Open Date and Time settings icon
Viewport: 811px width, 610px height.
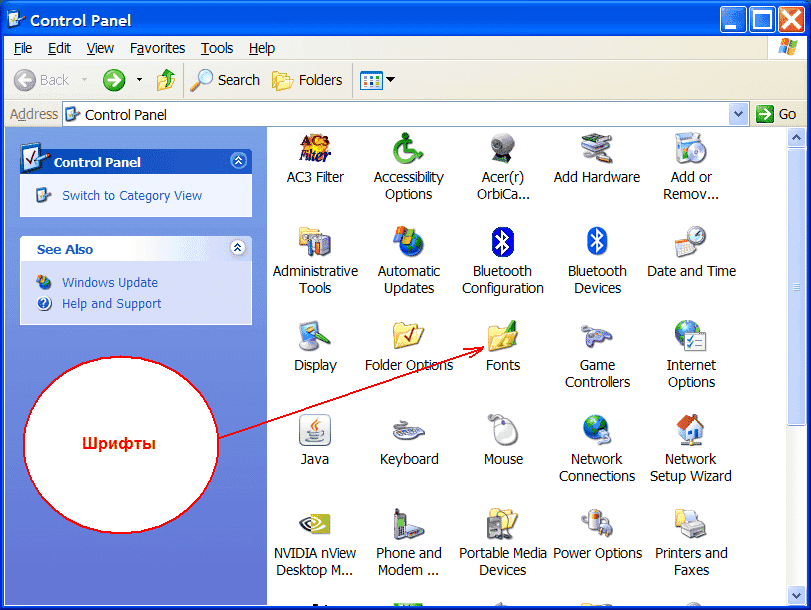691,244
